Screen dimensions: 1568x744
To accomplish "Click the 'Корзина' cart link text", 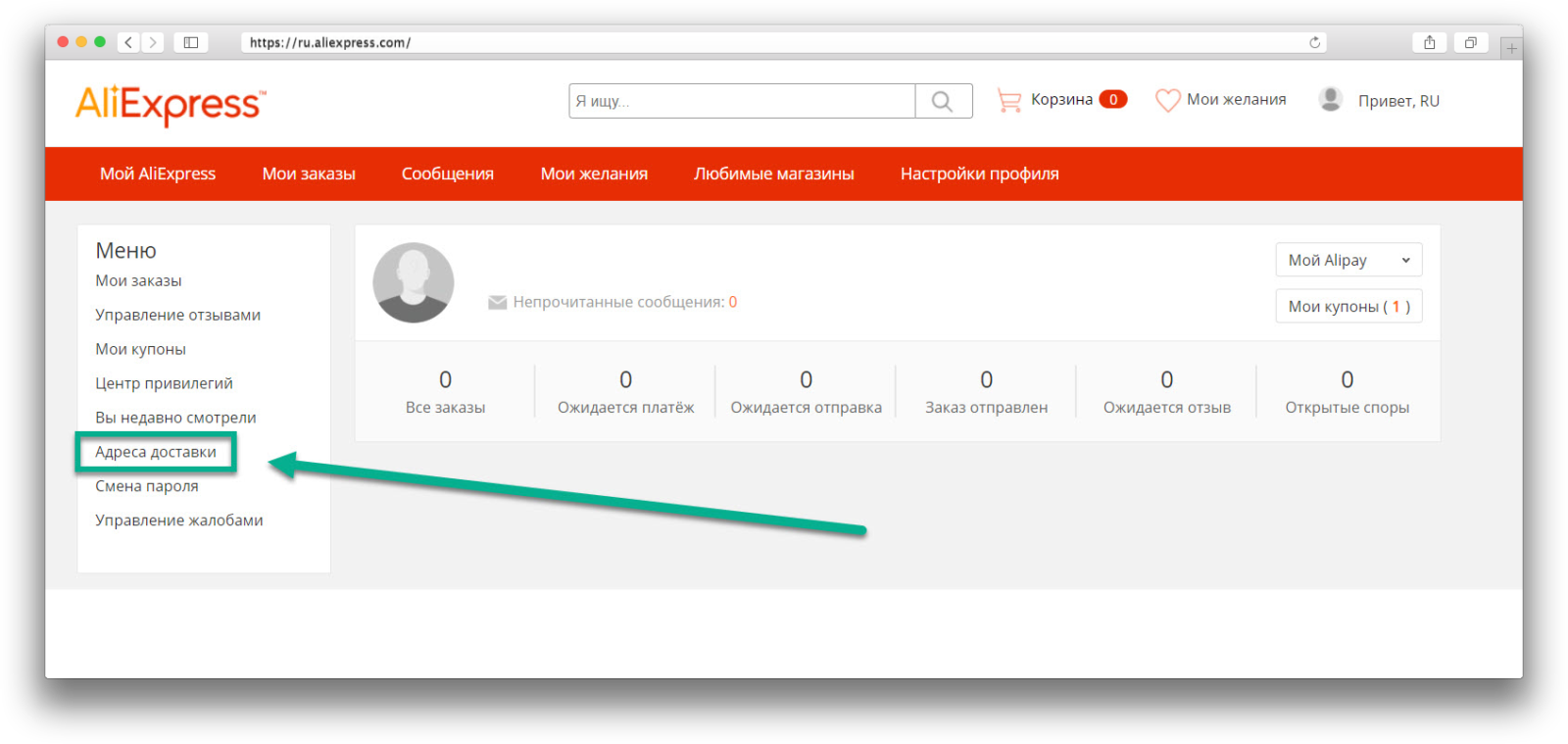I will point(1061,100).
